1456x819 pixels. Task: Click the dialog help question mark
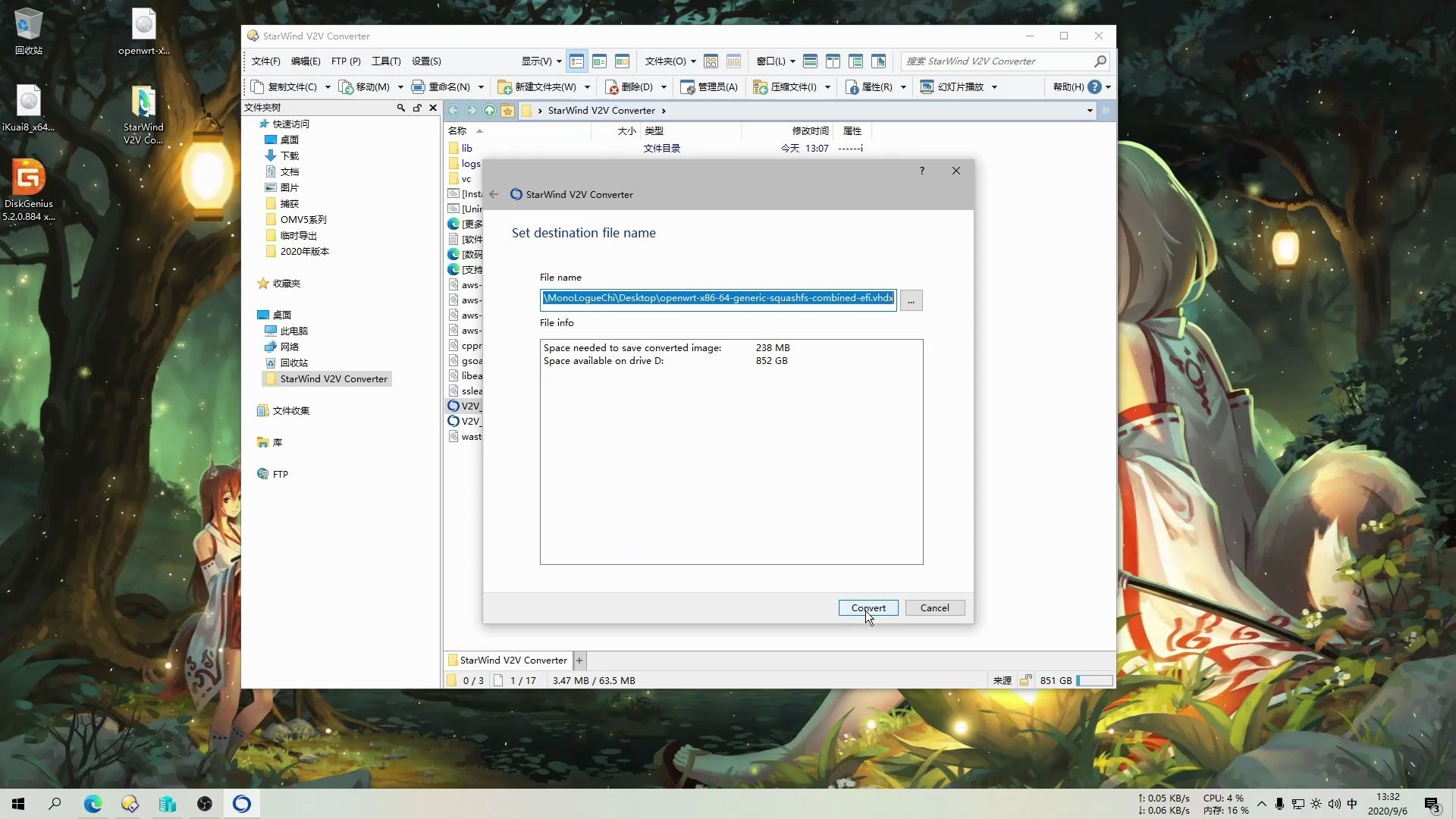pos(922,171)
